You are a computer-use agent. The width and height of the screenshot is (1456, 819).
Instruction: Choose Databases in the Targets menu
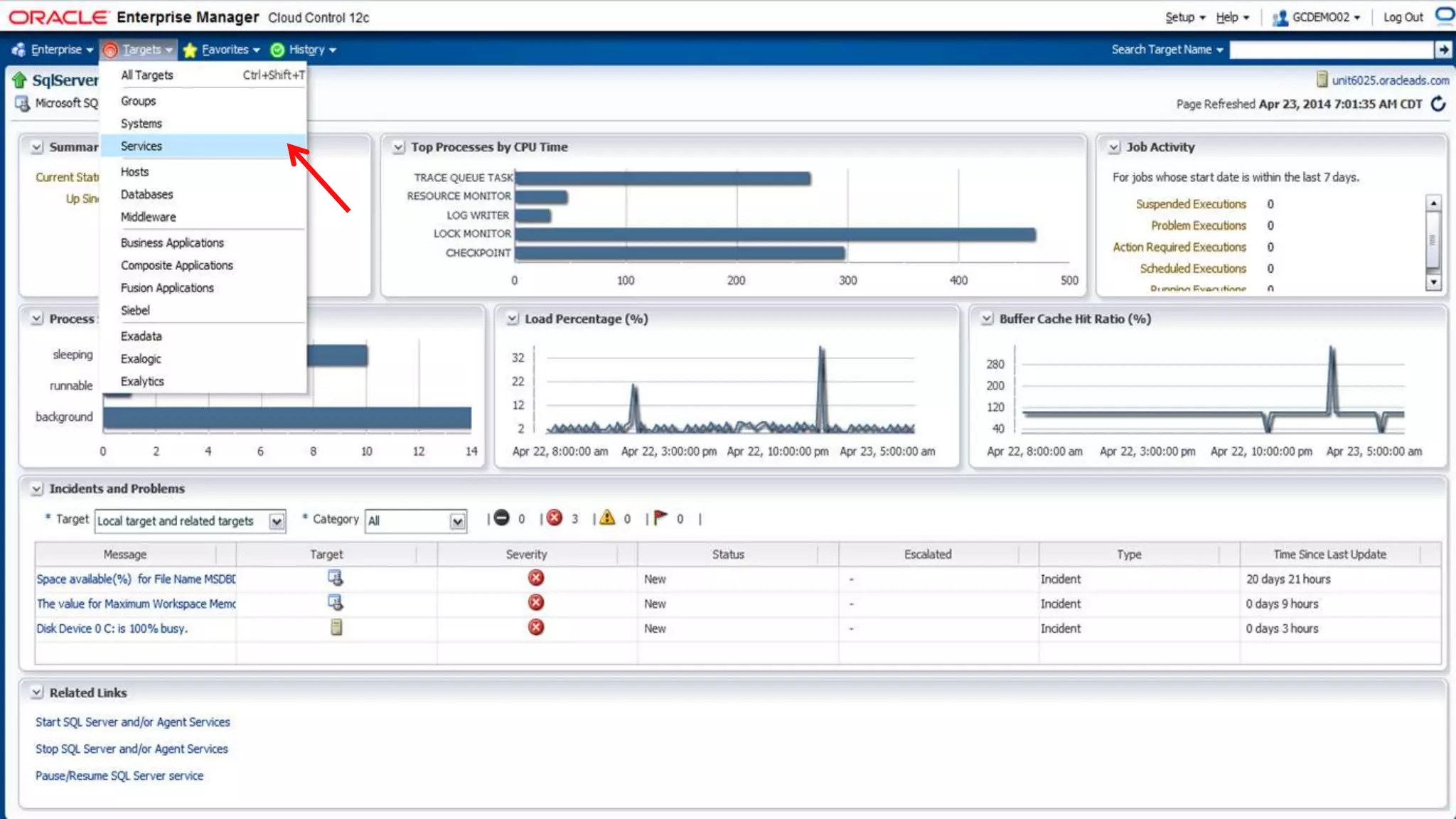[x=146, y=194]
